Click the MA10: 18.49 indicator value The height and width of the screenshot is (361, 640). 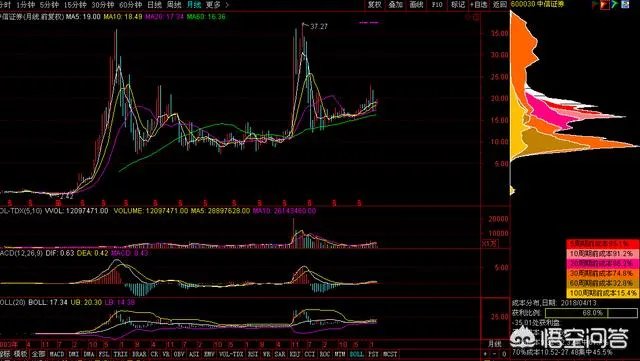(123, 17)
